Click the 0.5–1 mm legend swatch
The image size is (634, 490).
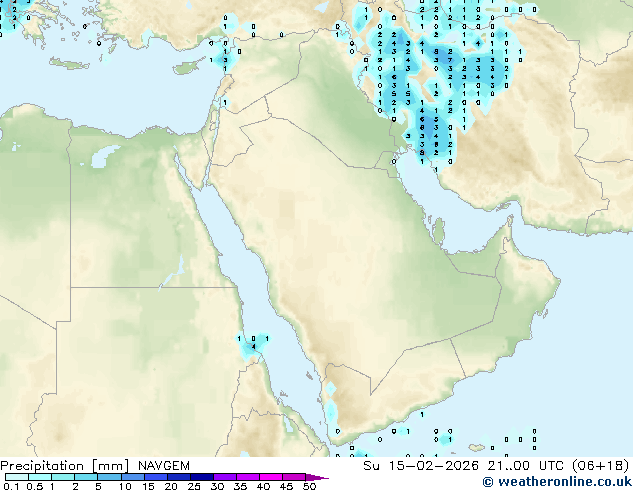point(40,477)
